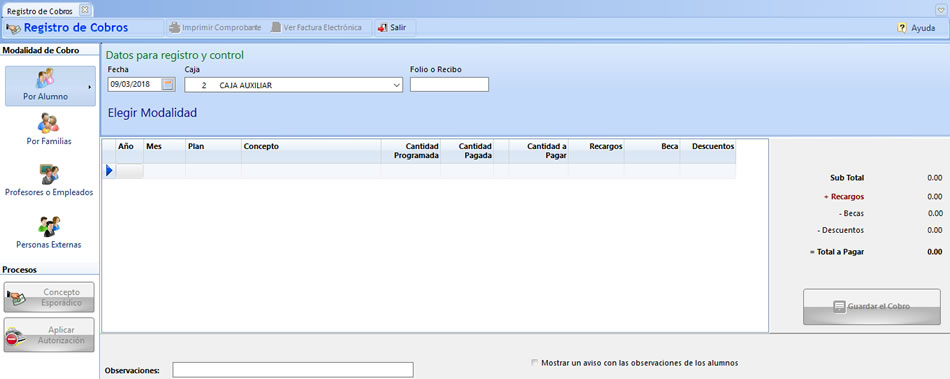Click the Salir toolbar label
The width and height of the screenshot is (950, 379).
(398, 28)
